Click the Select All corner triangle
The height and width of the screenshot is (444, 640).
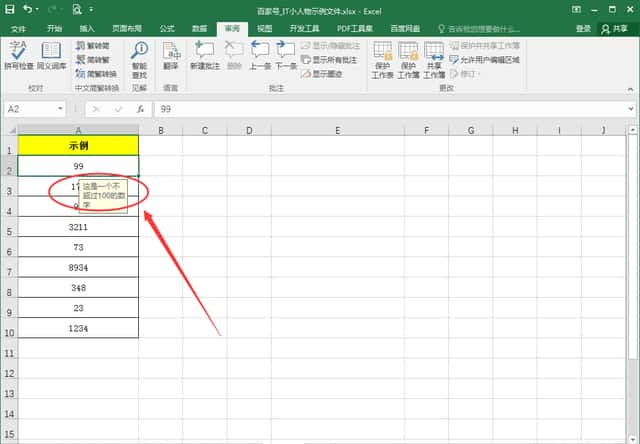click(x=11, y=130)
